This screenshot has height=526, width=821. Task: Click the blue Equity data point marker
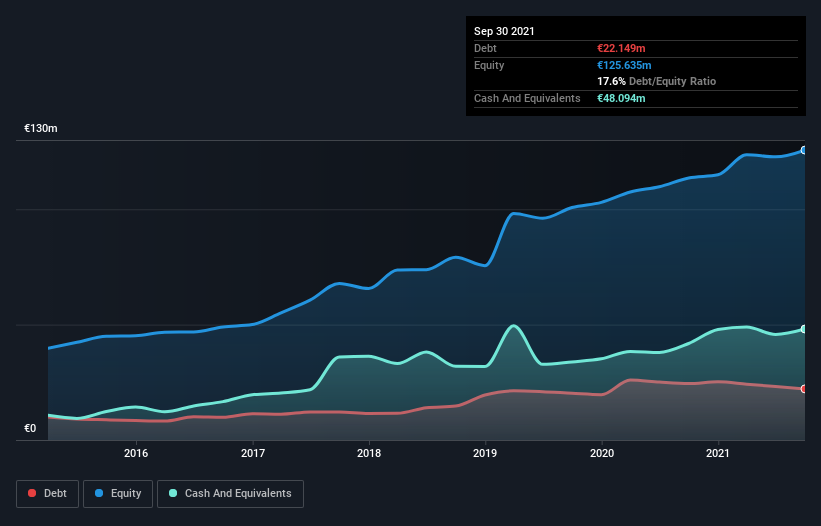[804, 150]
